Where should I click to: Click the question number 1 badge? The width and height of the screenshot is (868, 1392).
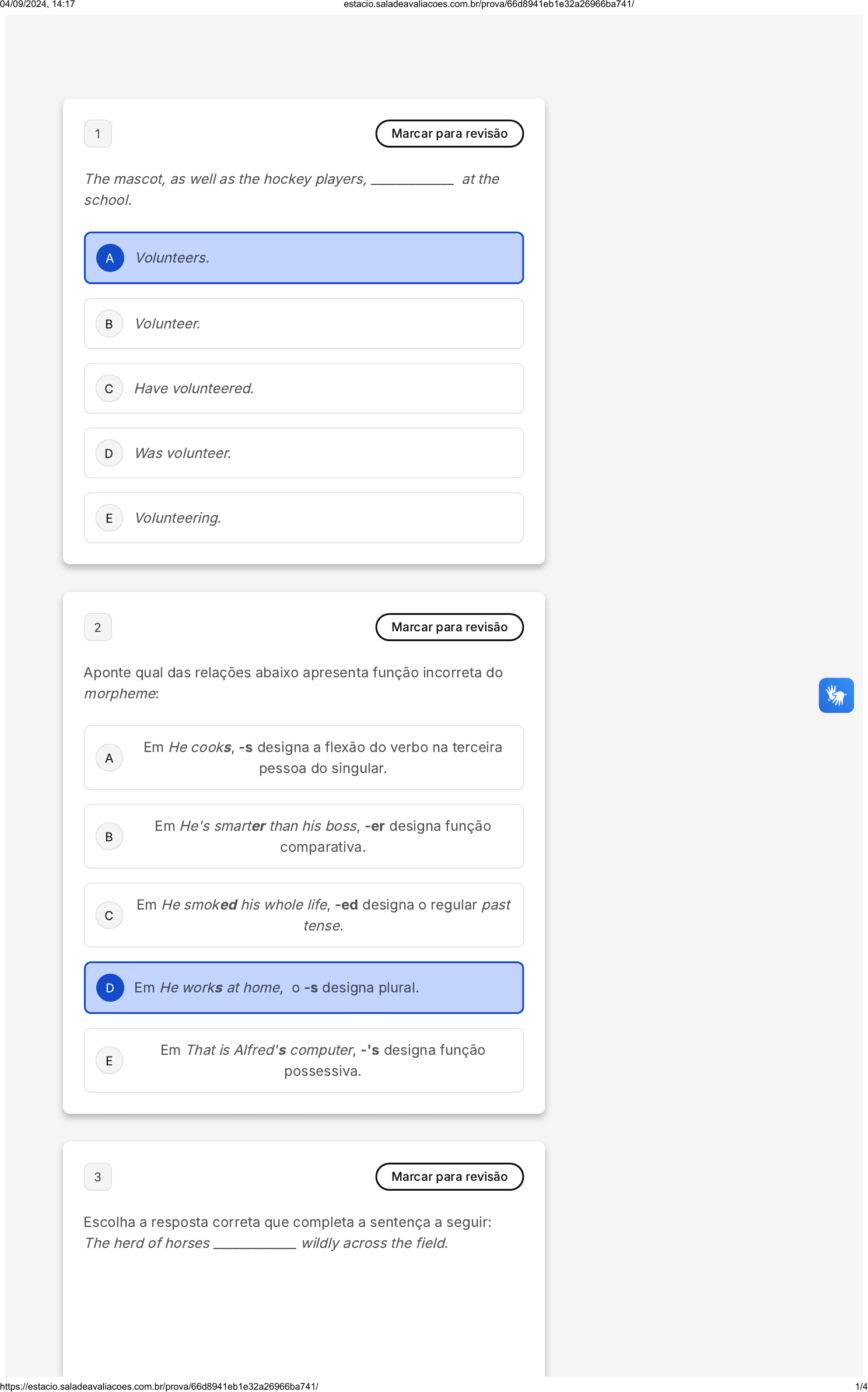98,134
